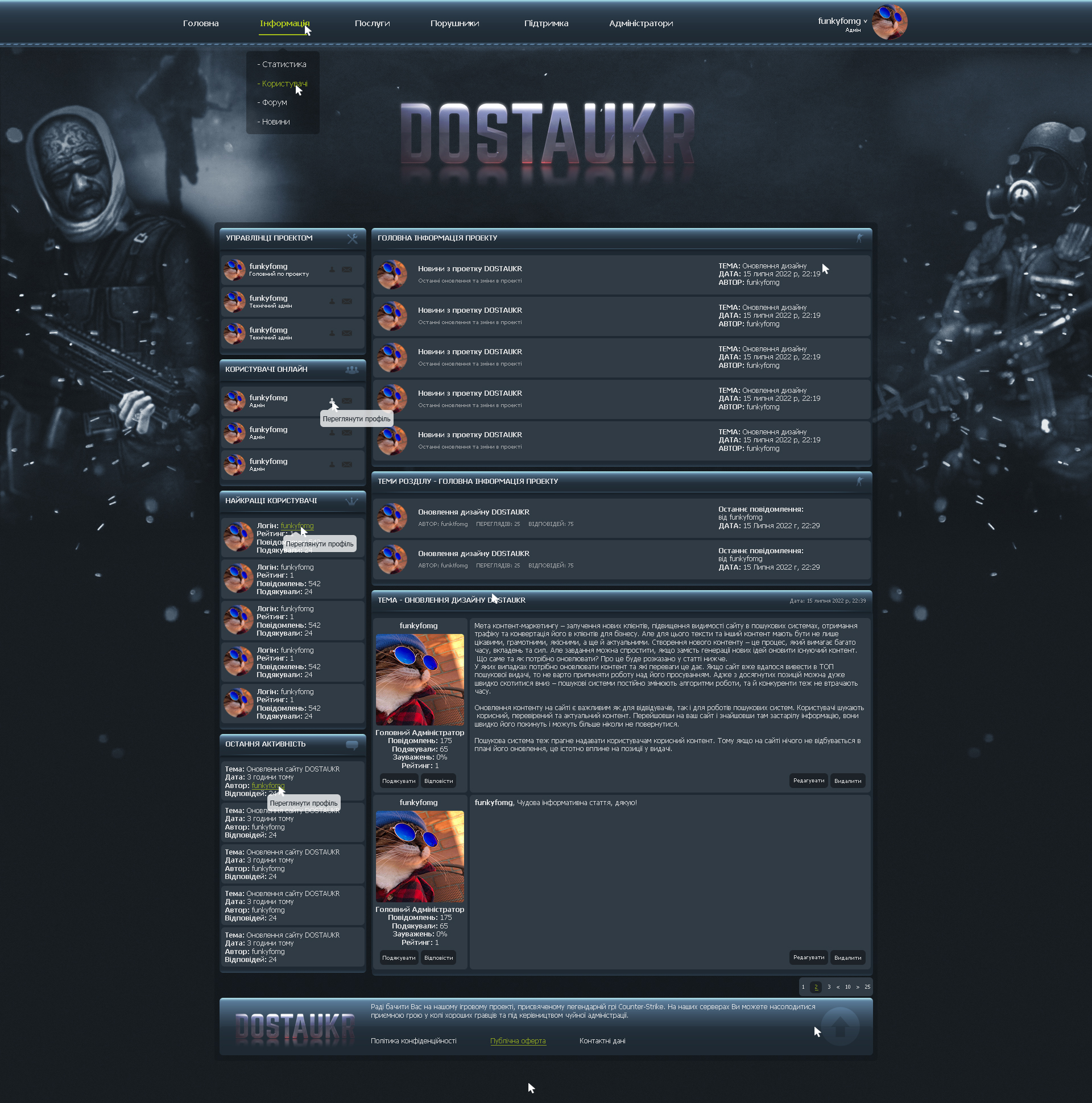Screen dimensions: 1092x1103
Task: Click the round user avatar in top bar
Action: coord(890,22)
